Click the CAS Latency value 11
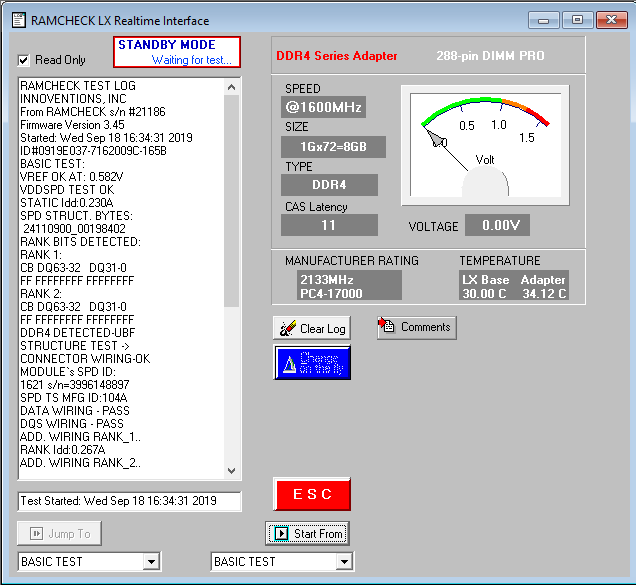The width and height of the screenshot is (636, 585). [x=329, y=225]
